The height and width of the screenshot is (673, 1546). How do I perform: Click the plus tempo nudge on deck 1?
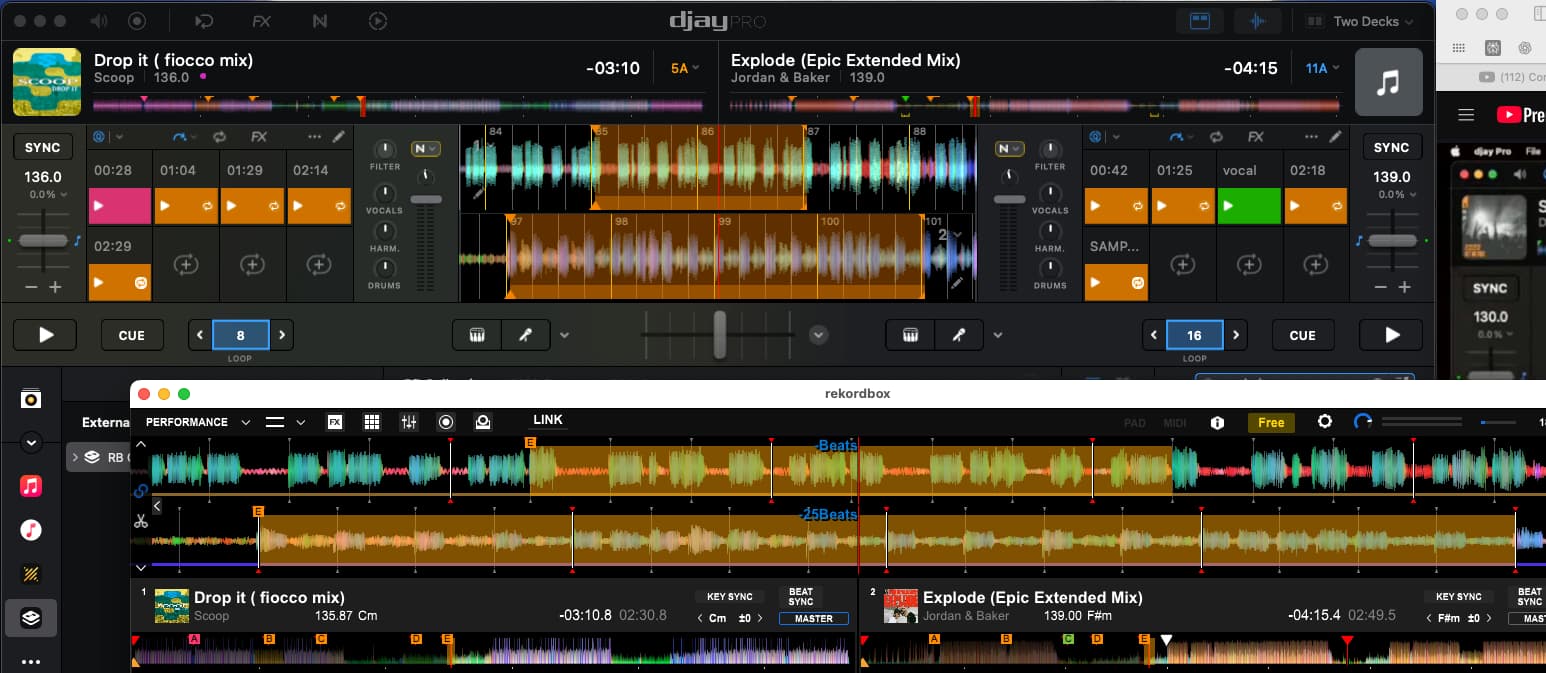pyautogui.click(x=55, y=287)
